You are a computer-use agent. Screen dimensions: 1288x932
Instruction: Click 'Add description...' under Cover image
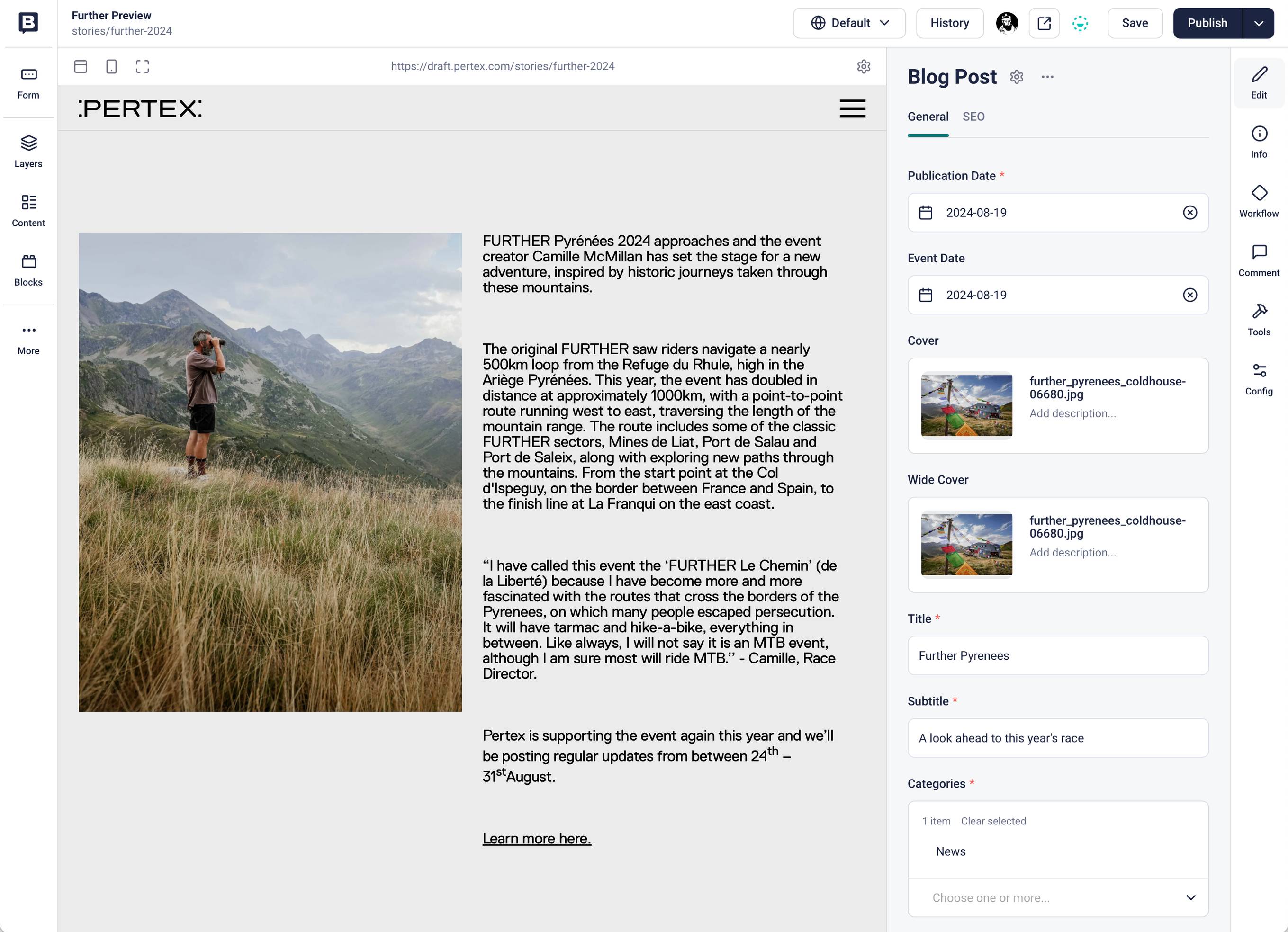pos(1072,413)
